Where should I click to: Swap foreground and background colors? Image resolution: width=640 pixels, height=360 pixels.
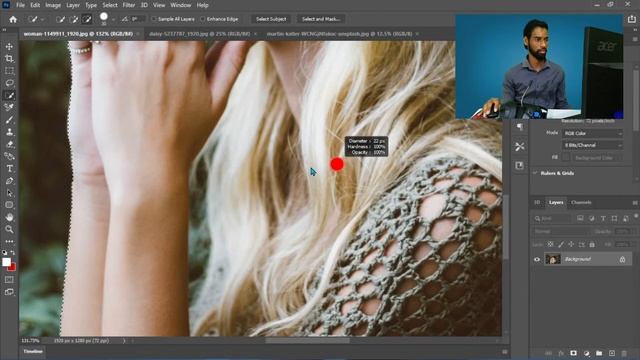[x=13, y=253]
